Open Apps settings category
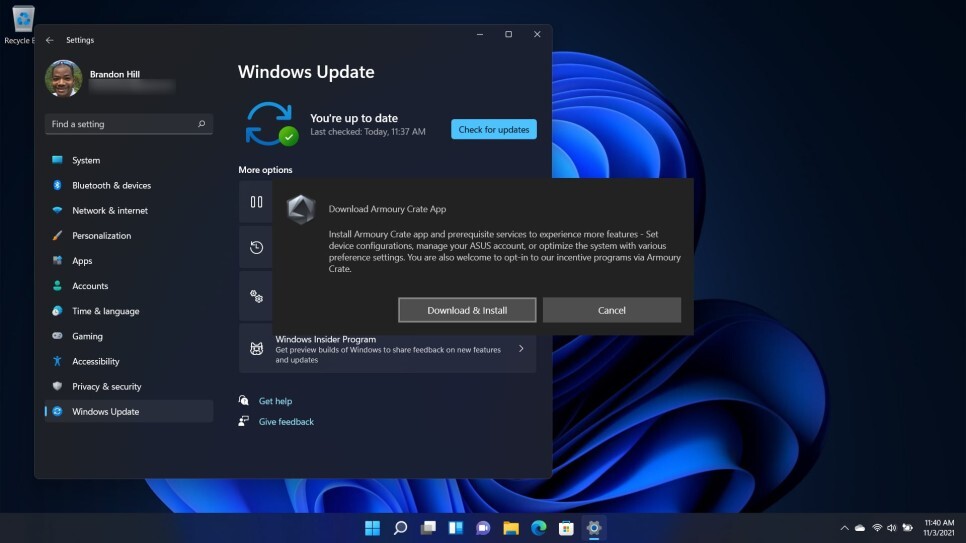This screenshot has height=543, width=966. [129, 261]
